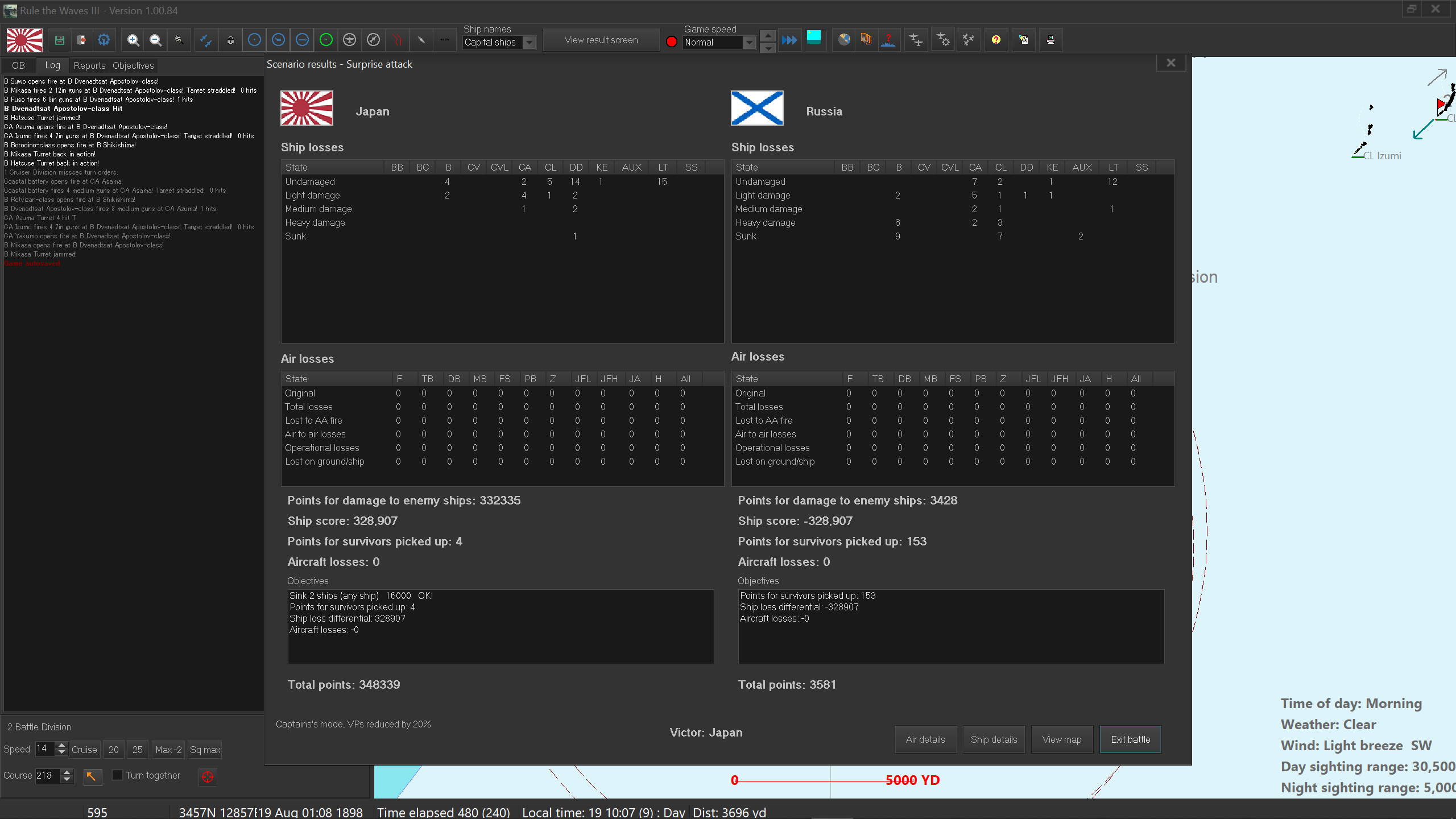Screen dimensions: 1456x819
Task: Click the Japan objectives text box
Action: tap(500, 626)
